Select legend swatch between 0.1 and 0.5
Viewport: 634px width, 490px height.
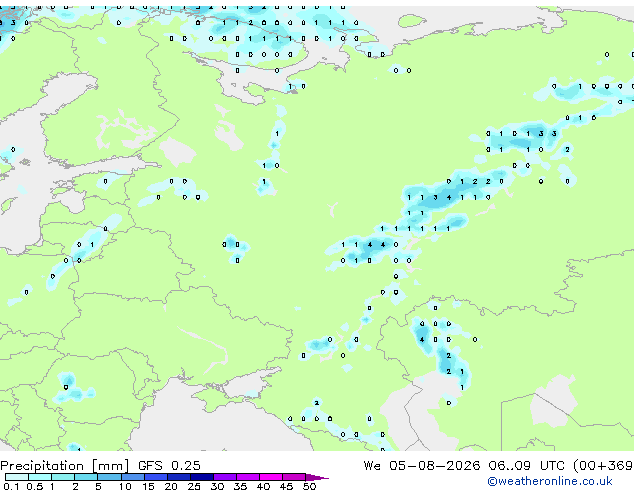click(17, 477)
